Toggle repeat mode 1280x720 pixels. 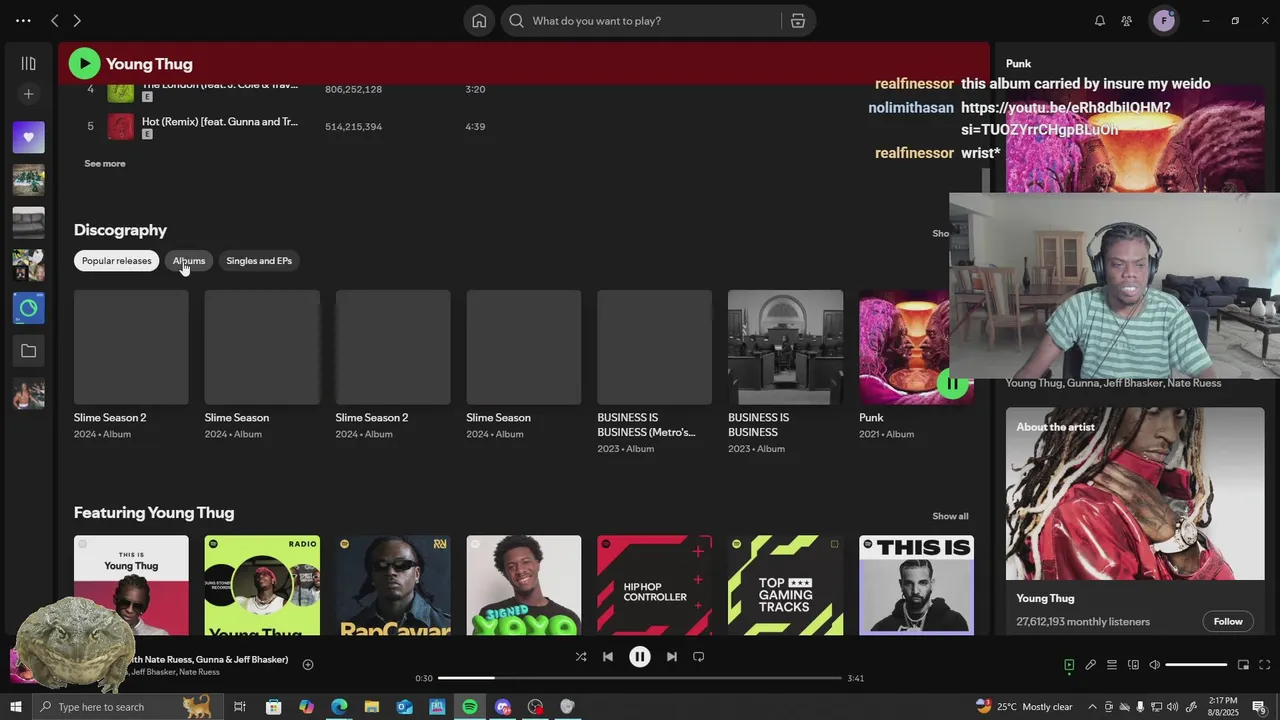(699, 657)
